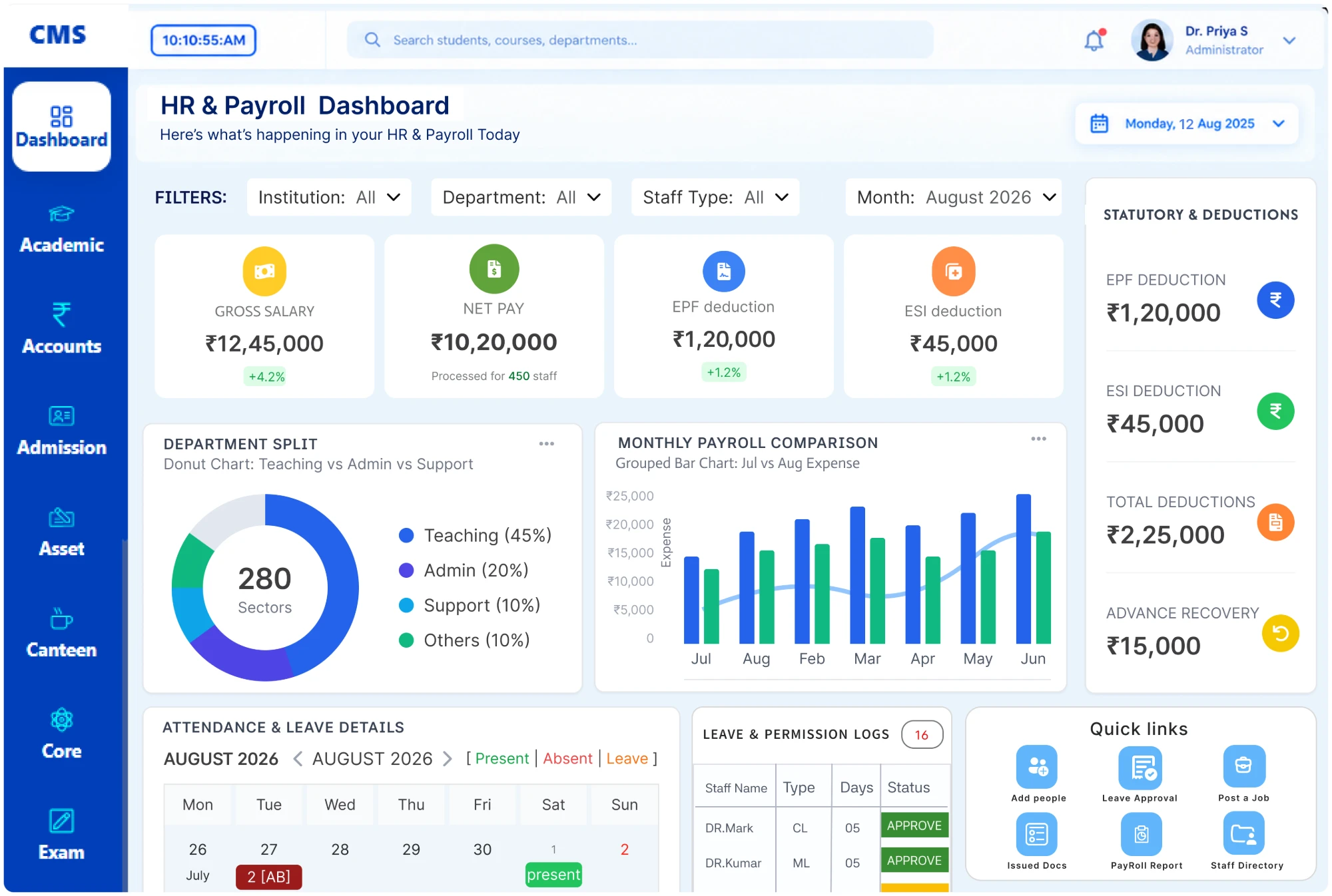The height and width of the screenshot is (896, 1332).
Task: Click the Admin (20%) legend color dot
Action: click(x=406, y=570)
